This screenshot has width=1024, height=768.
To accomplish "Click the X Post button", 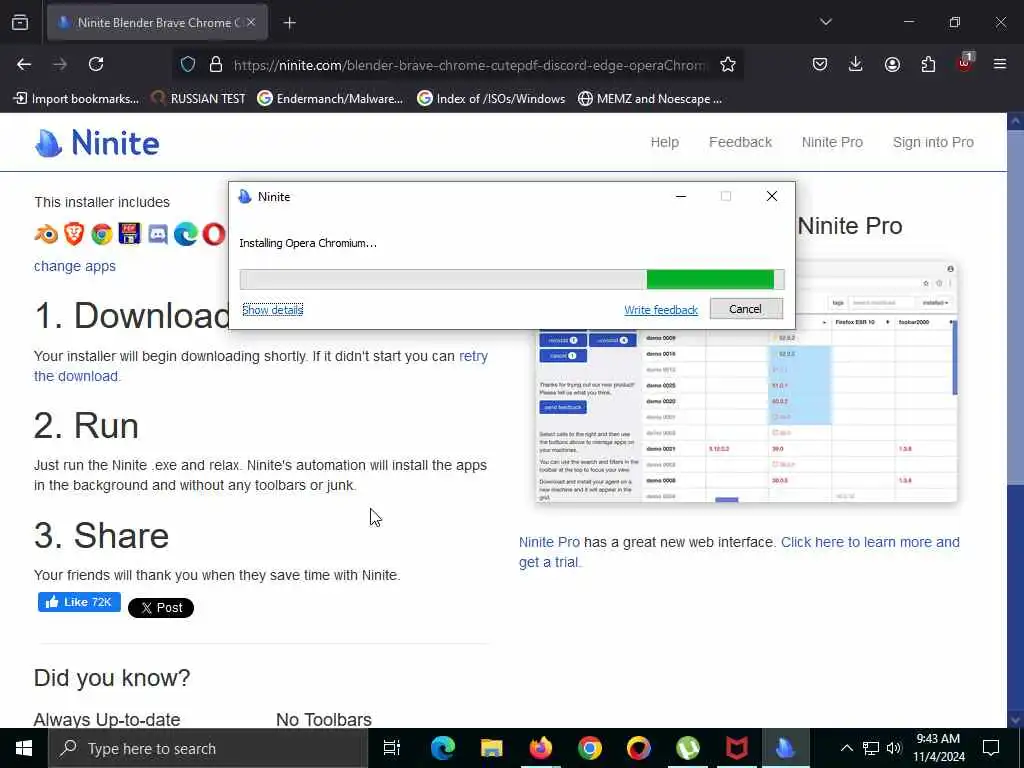I will pos(161,607).
